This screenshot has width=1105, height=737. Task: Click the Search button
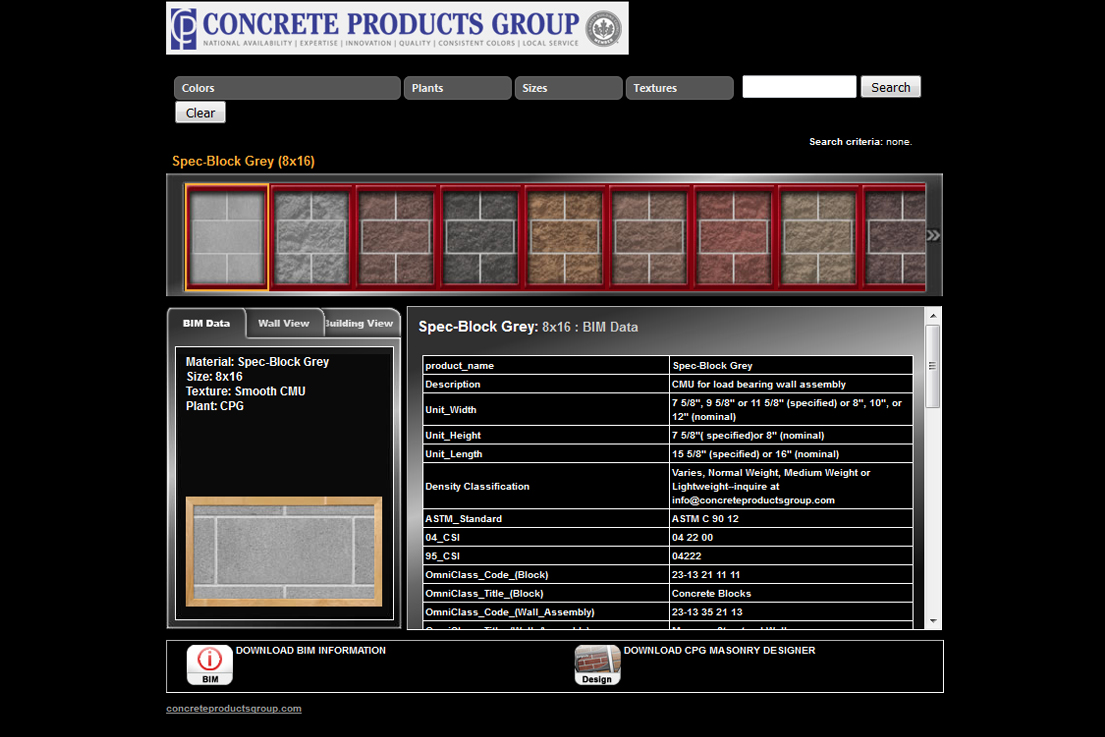(891, 87)
